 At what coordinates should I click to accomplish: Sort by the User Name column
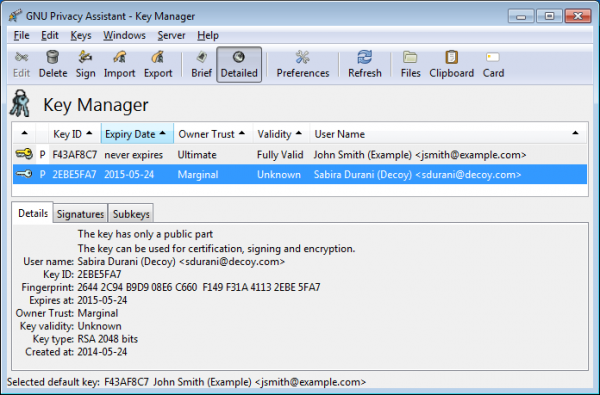coord(448,134)
